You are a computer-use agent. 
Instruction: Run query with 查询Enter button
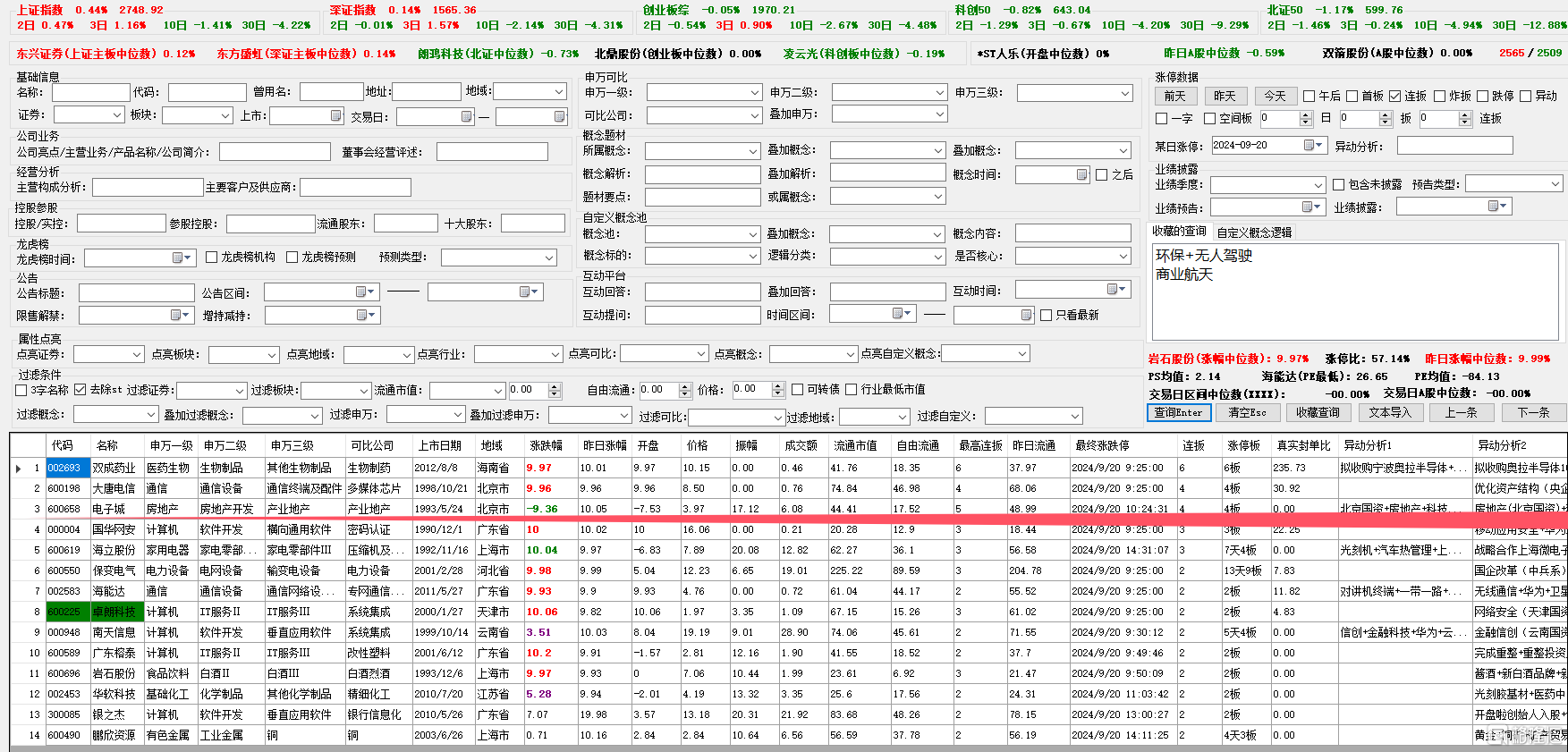pos(1179,412)
